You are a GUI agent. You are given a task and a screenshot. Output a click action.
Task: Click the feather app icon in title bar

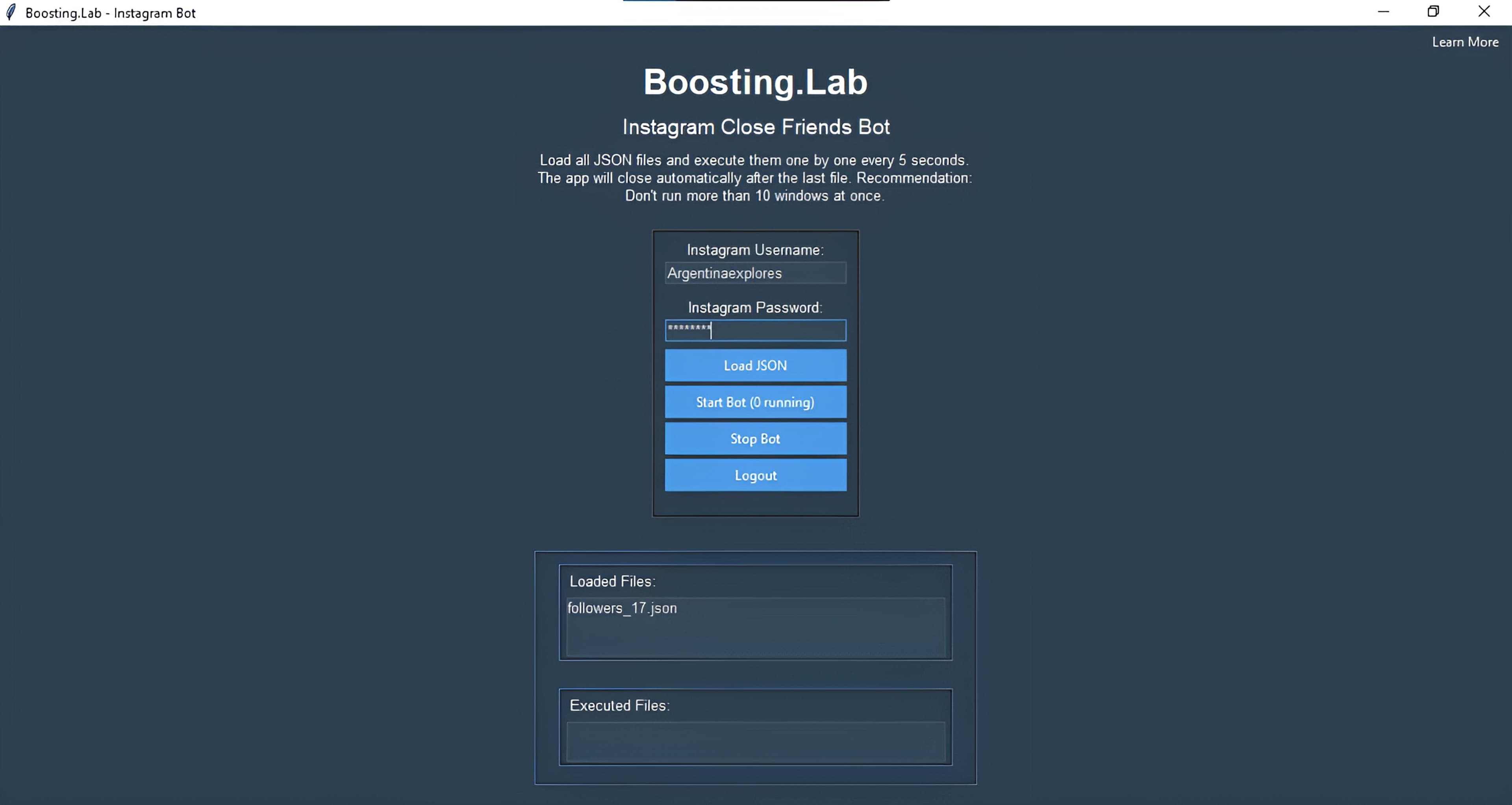tap(11, 12)
